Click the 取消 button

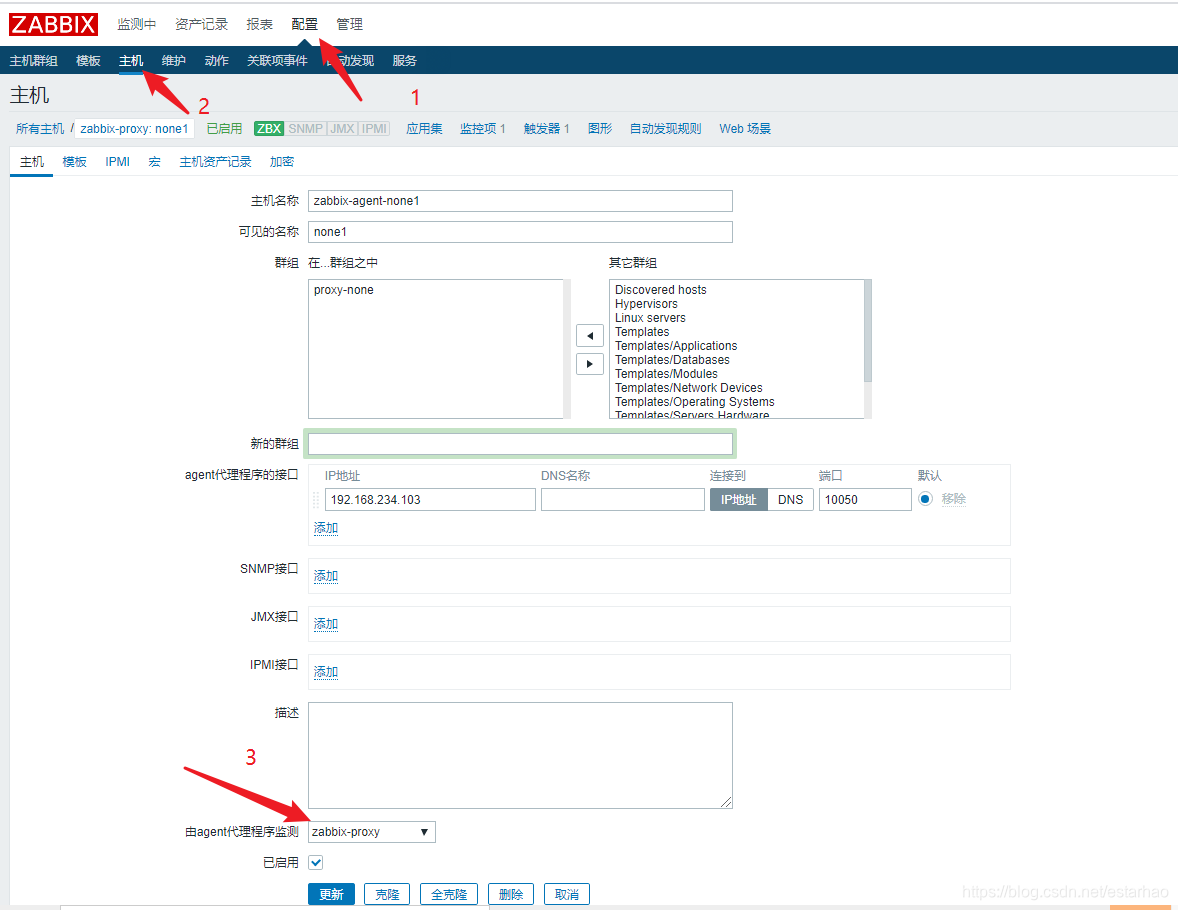point(567,894)
